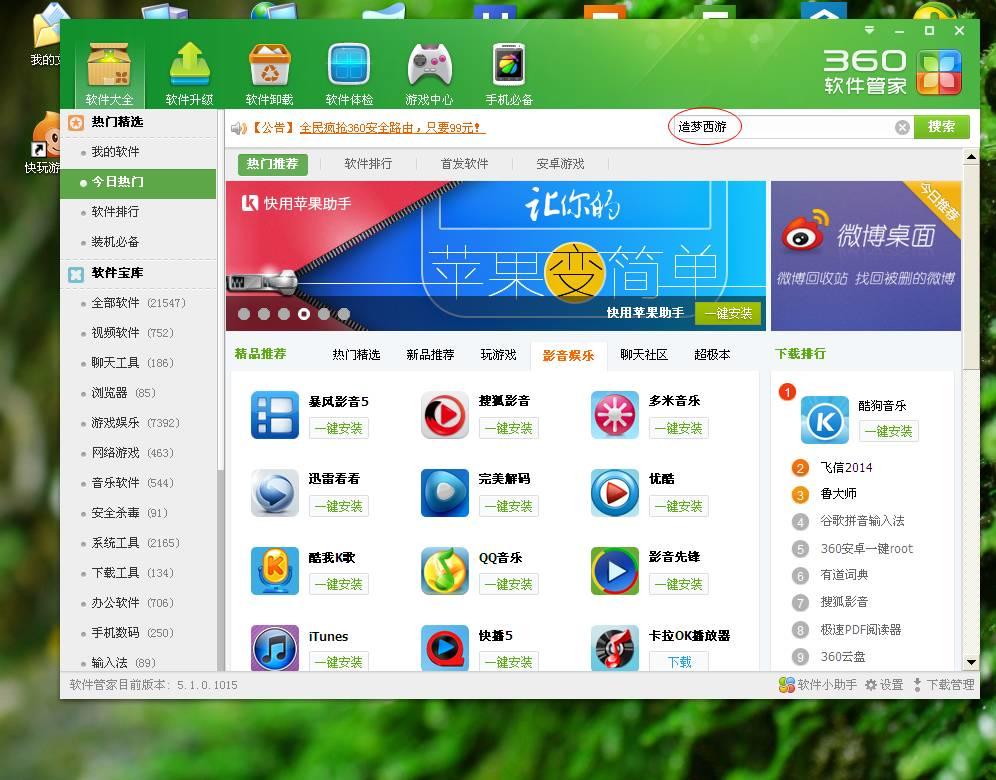
Task: Install QQ音乐 with 一键安装
Action: click(x=509, y=584)
